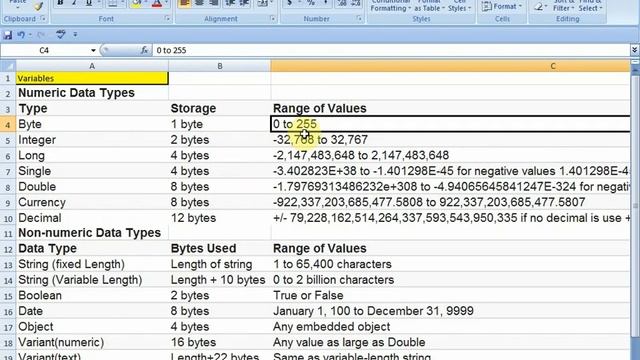640x360 pixels.
Task: Select the 'Numeric Data Types' heading cell
Action: click(x=92, y=93)
